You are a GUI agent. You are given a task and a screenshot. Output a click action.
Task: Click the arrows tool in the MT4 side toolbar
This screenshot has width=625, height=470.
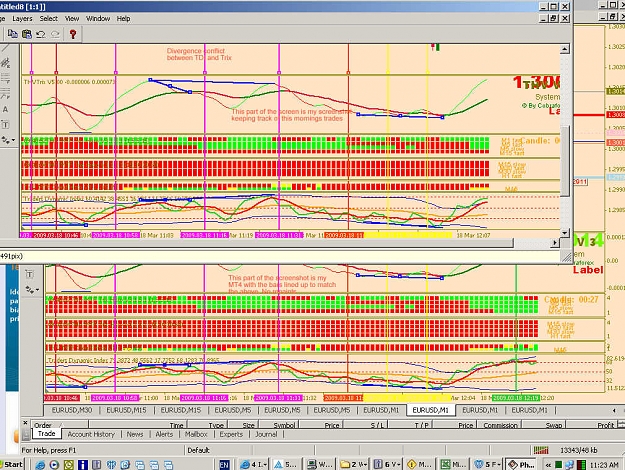(x=29, y=290)
